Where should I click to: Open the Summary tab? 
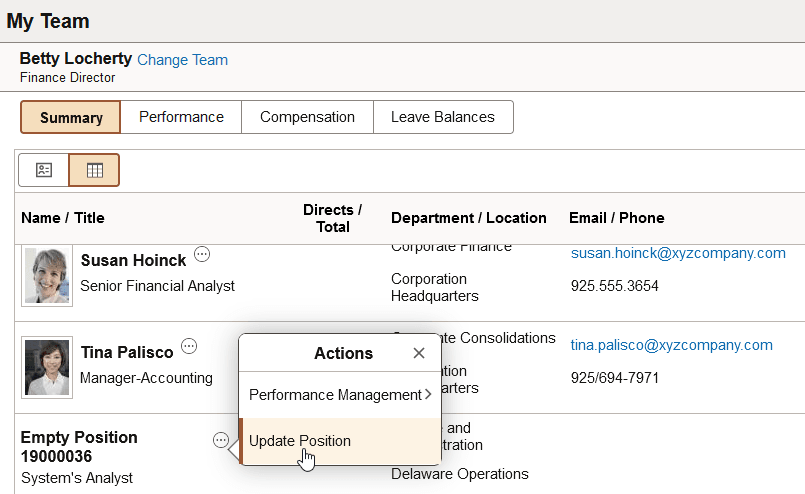(71, 117)
